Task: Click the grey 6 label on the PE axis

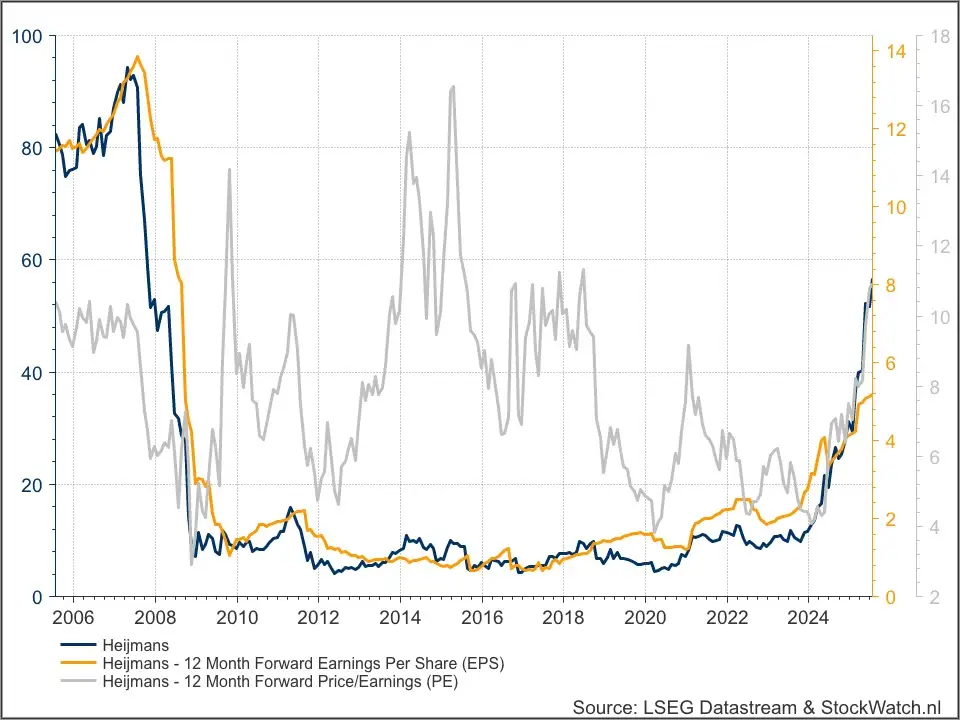Action: click(x=935, y=457)
